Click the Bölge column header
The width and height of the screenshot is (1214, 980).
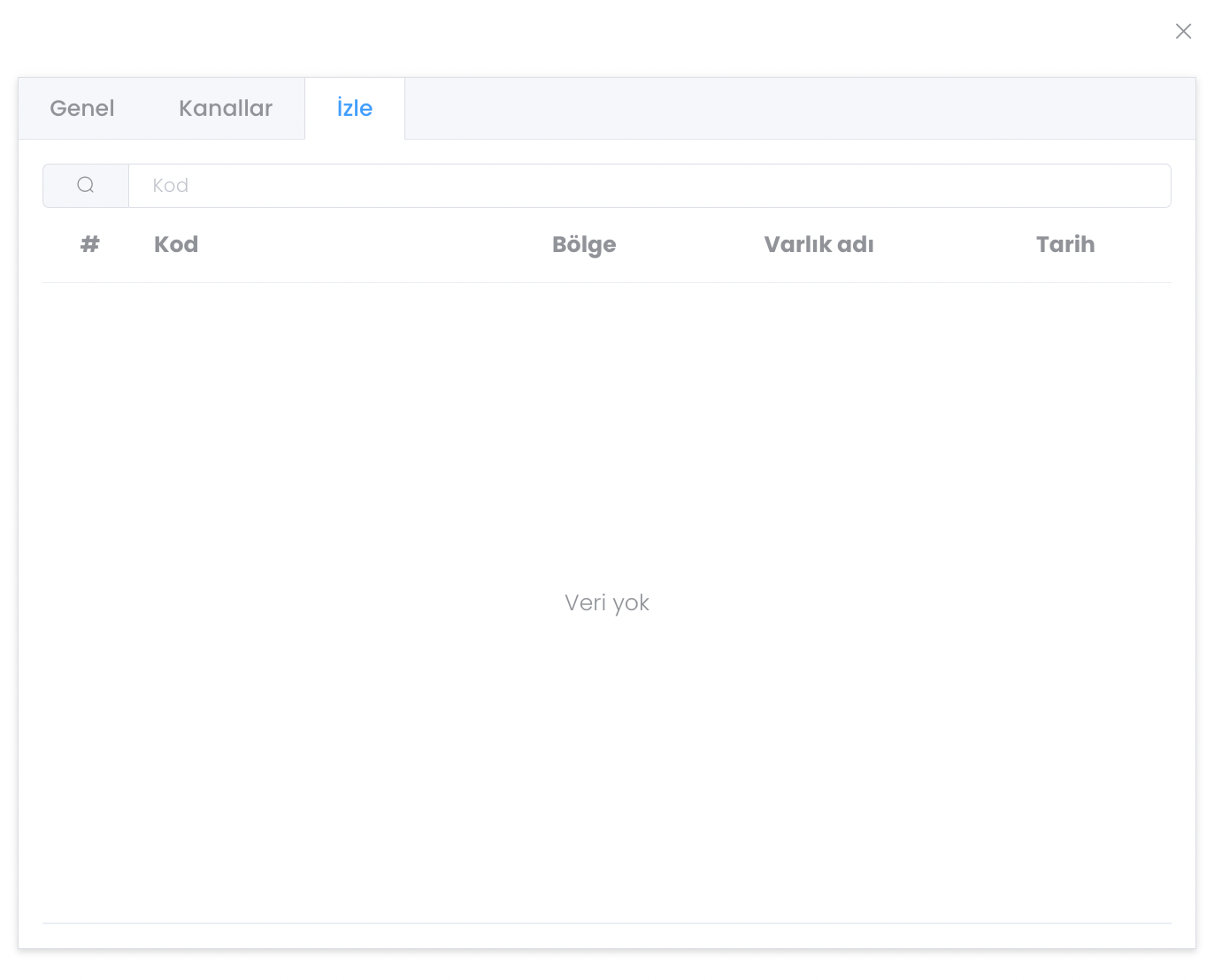point(584,245)
